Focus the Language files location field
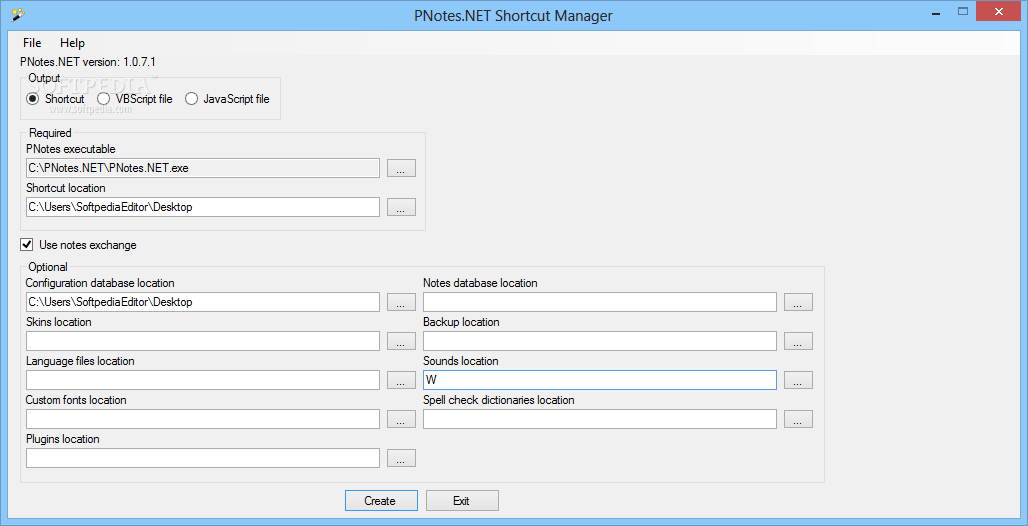Screen dimensions: 1028x526 tap(203, 380)
